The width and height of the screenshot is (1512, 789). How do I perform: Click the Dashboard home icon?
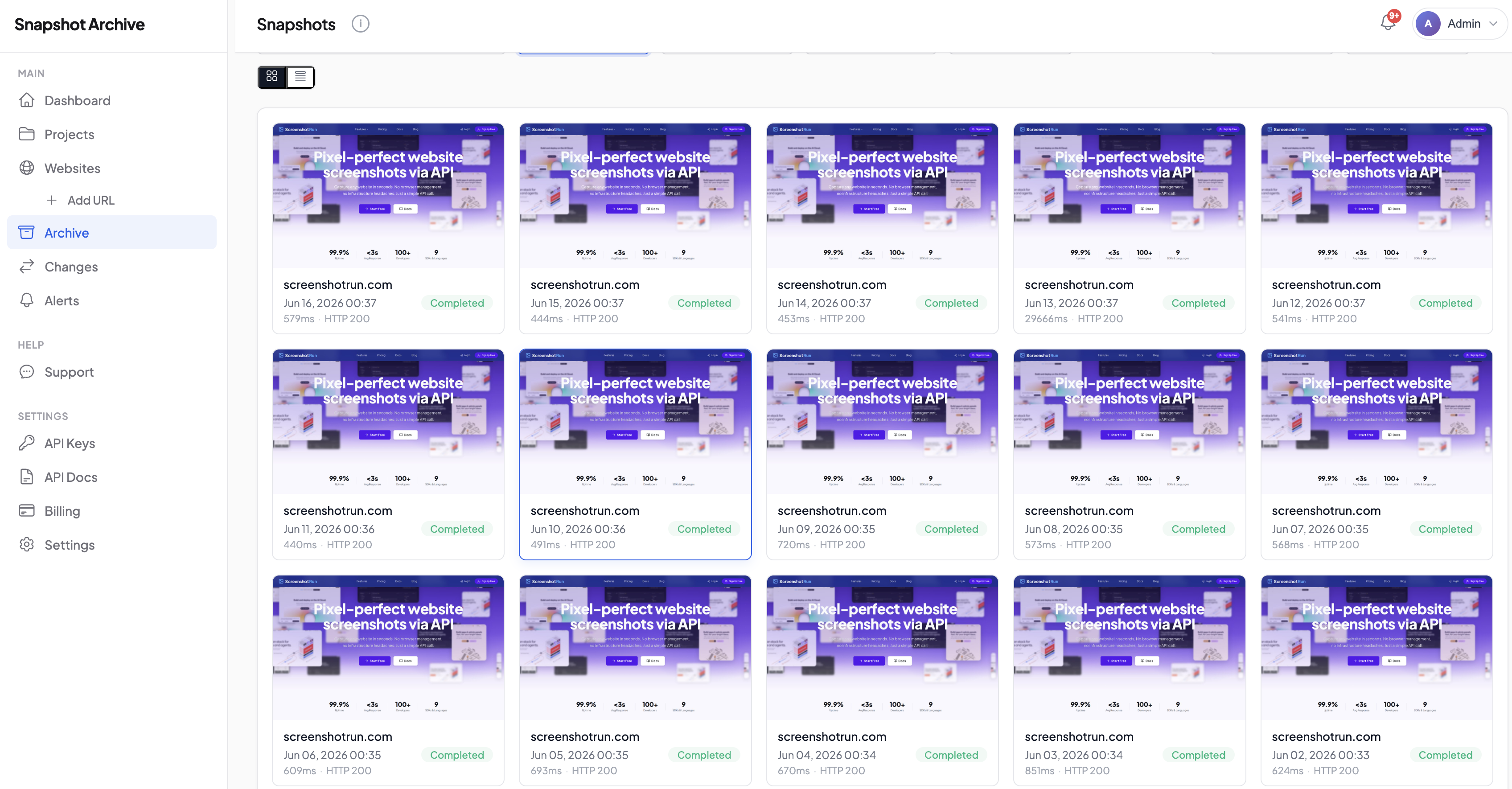(26, 100)
